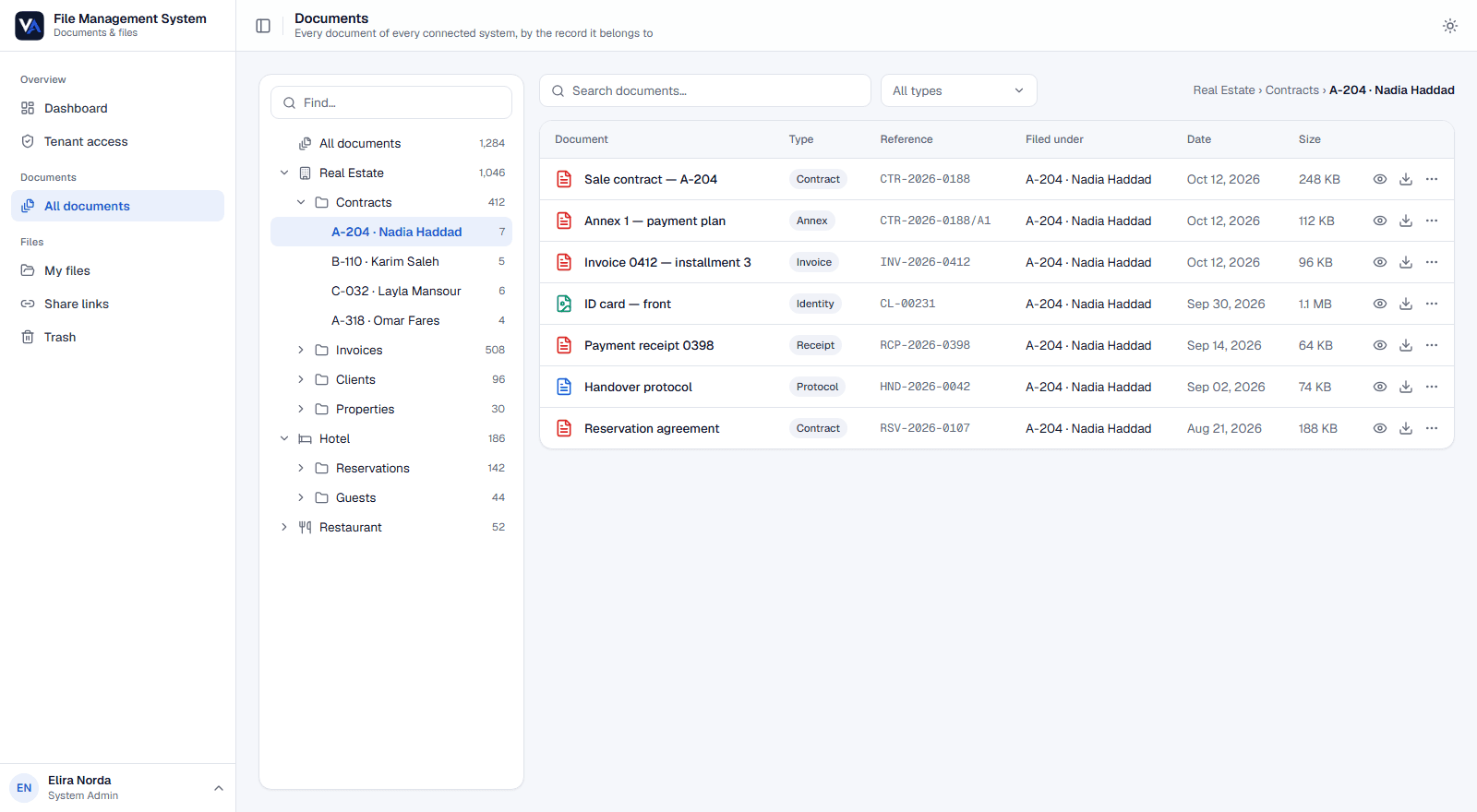The image size is (1477, 812).
Task: Open My files section
Action: coord(117,270)
